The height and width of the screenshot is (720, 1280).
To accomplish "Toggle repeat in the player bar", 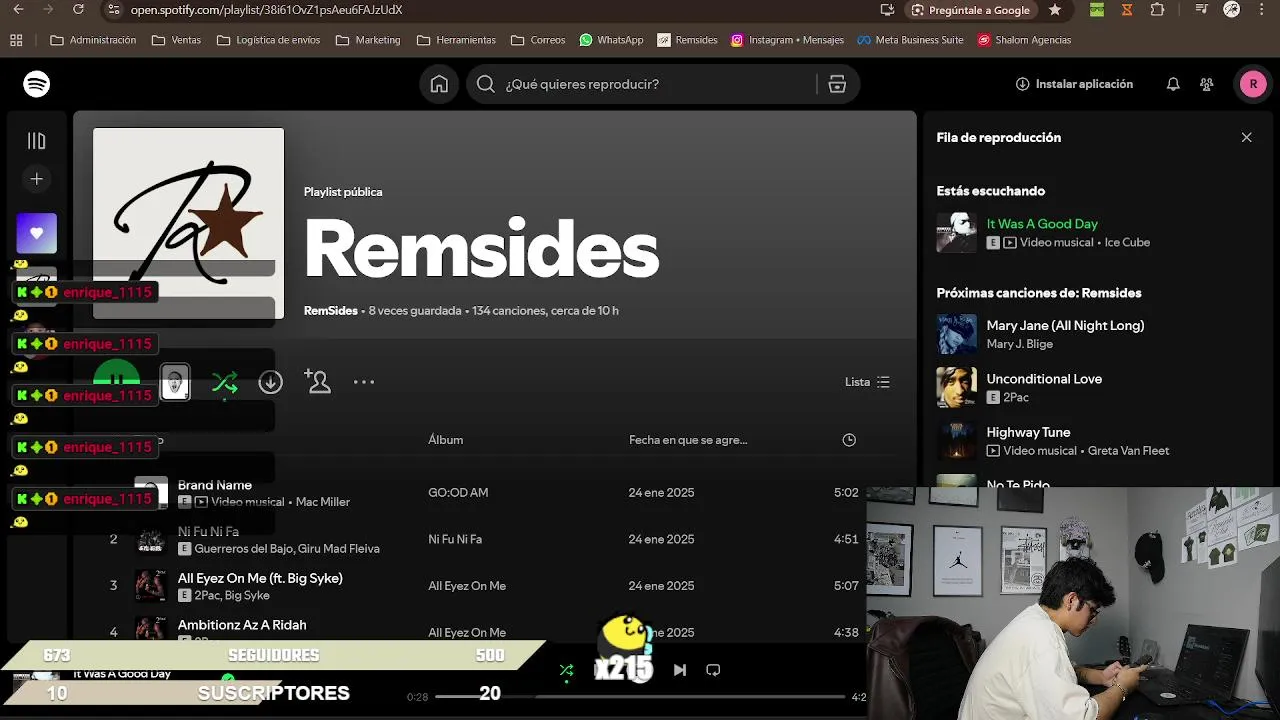I will tap(713, 670).
